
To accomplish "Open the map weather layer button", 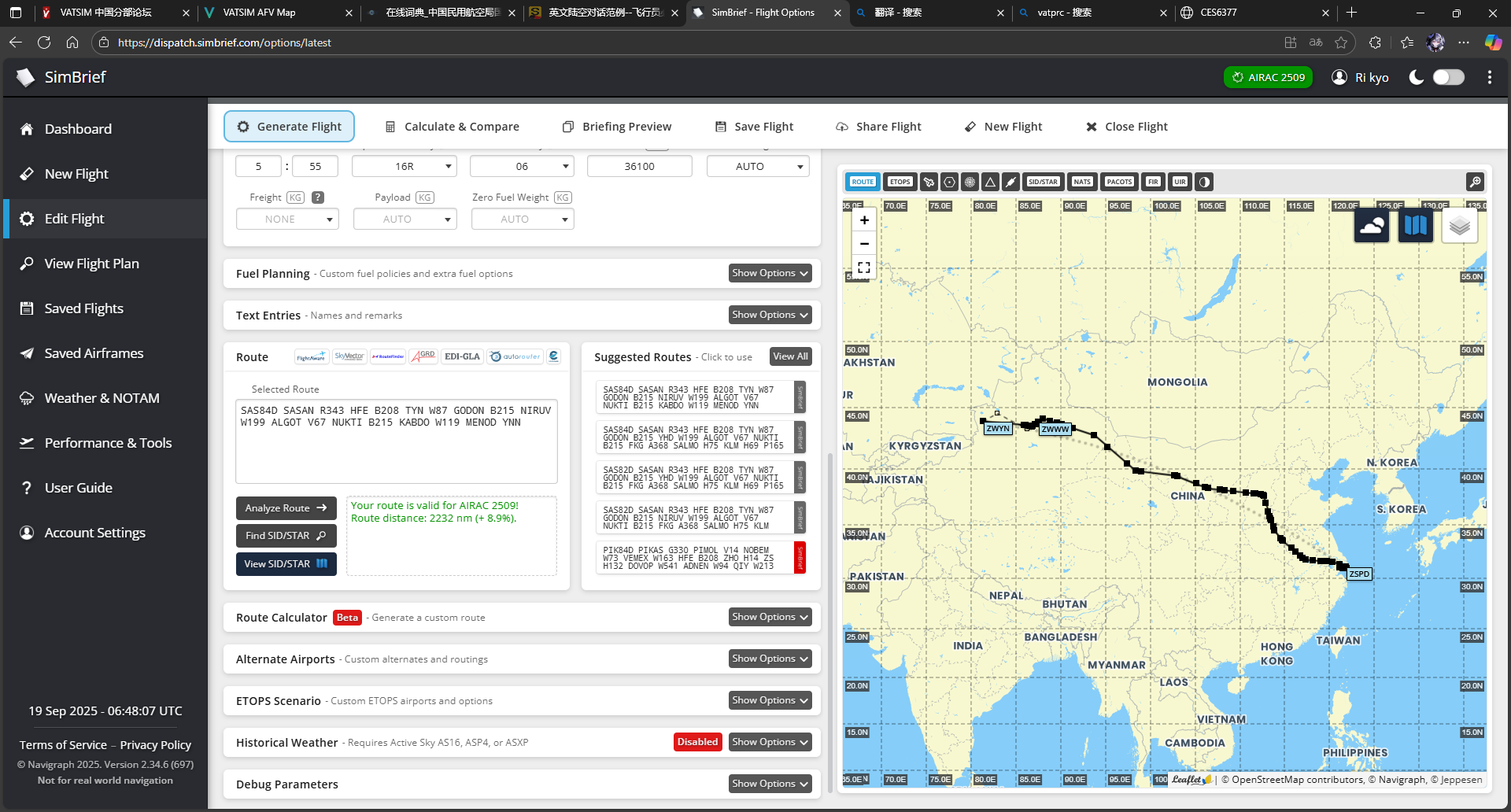I will [1371, 227].
